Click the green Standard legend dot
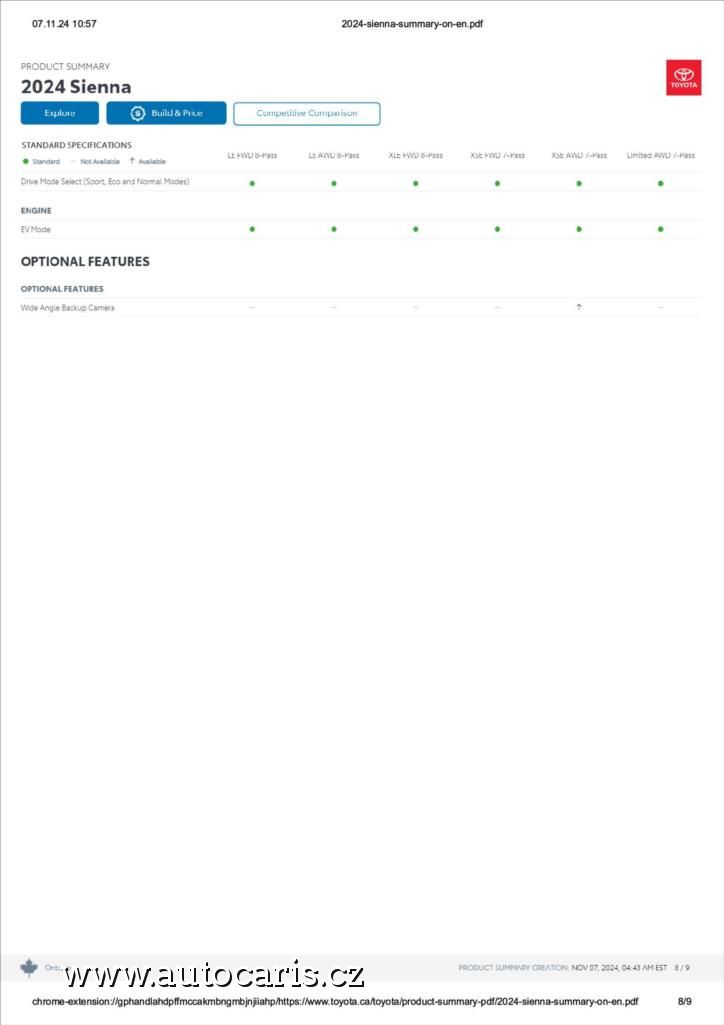The height and width of the screenshot is (1025, 724). pyautogui.click(x=25, y=161)
